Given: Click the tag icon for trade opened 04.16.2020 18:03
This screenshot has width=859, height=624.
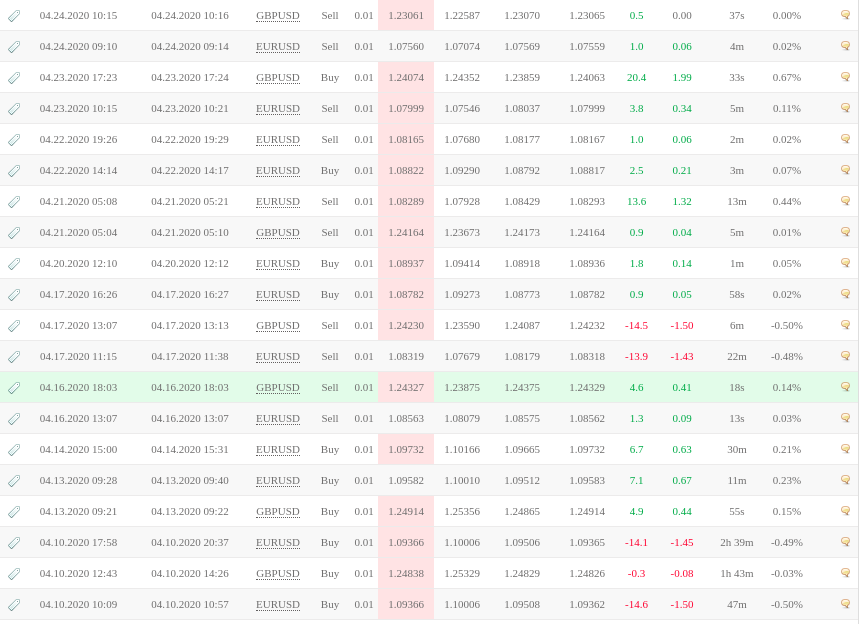Looking at the screenshot, I should pyautogui.click(x=14, y=388).
